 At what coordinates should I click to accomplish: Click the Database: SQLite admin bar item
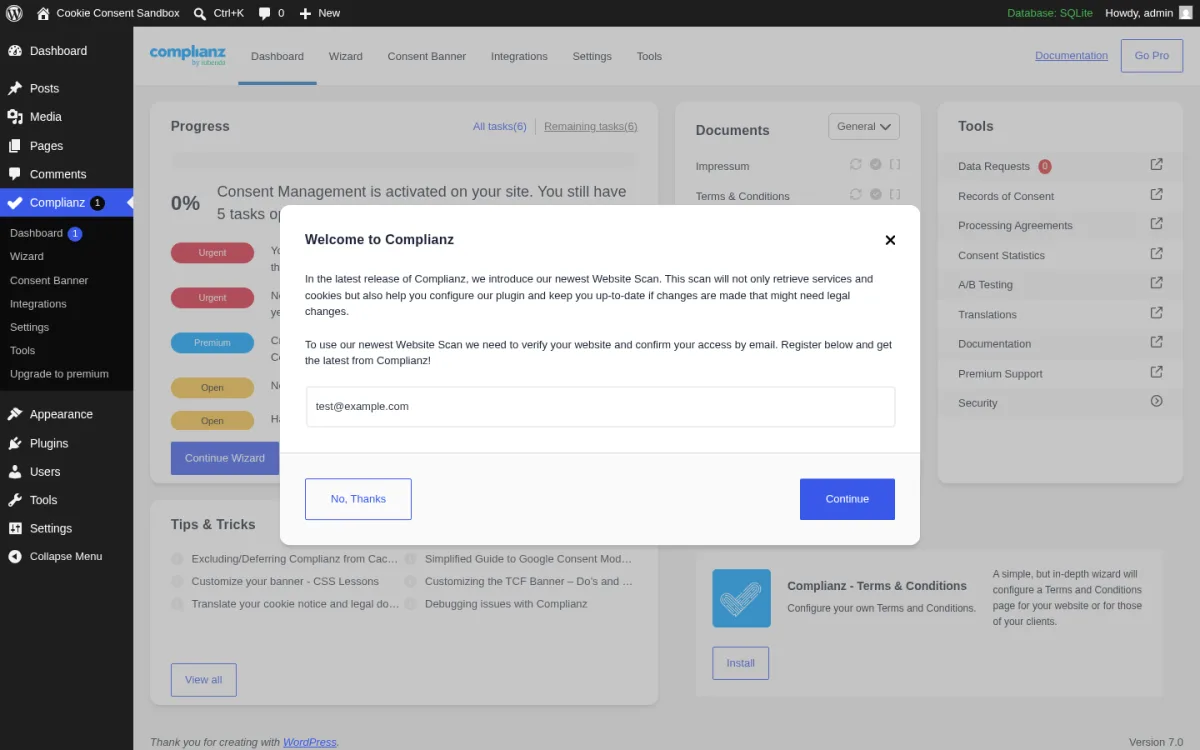coord(1049,13)
